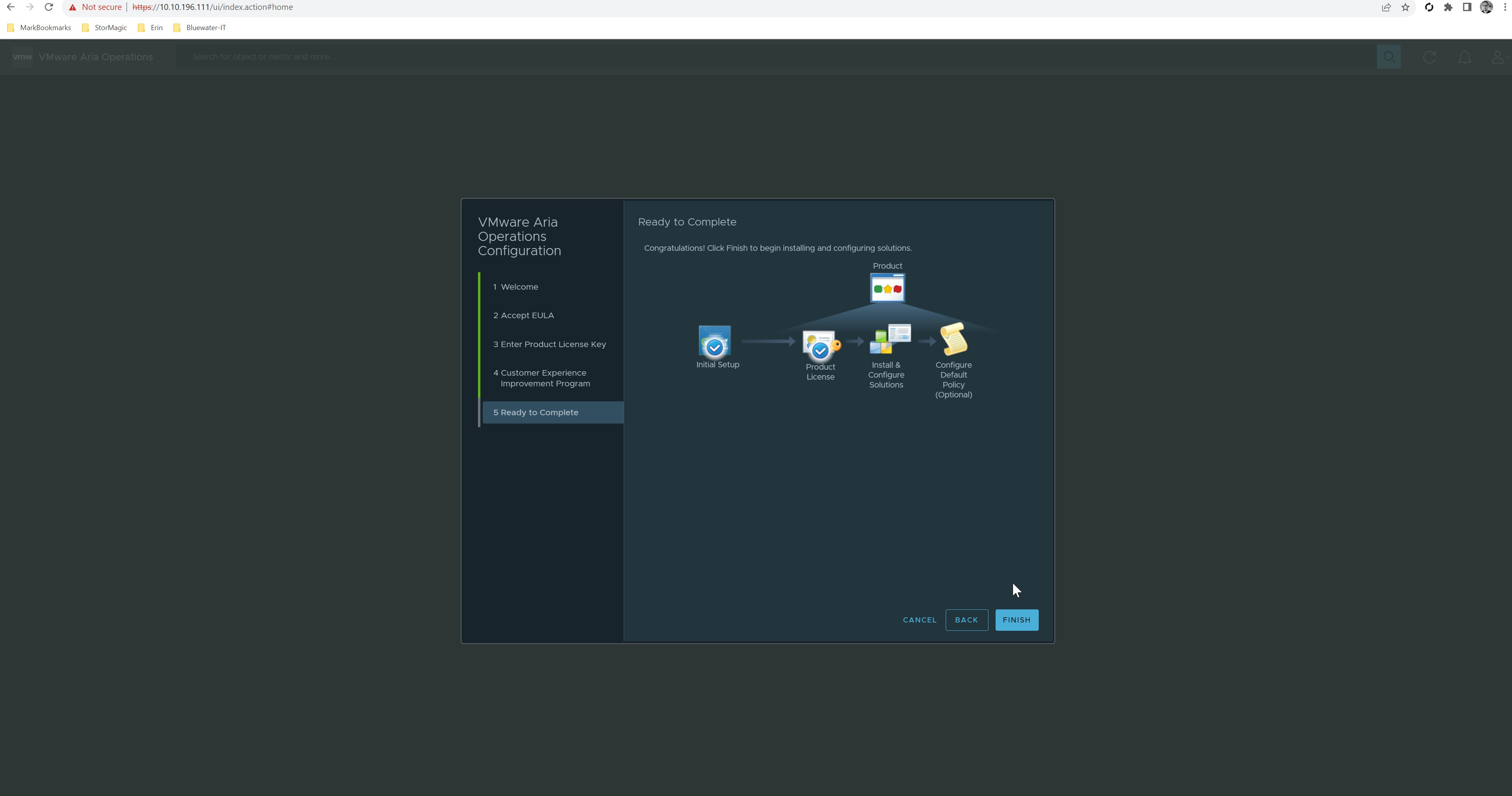
Task: Click the vmw logo
Action: click(22, 57)
